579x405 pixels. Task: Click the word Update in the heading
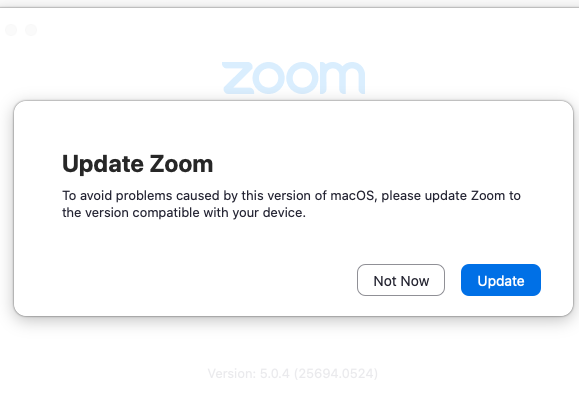[103, 165]
